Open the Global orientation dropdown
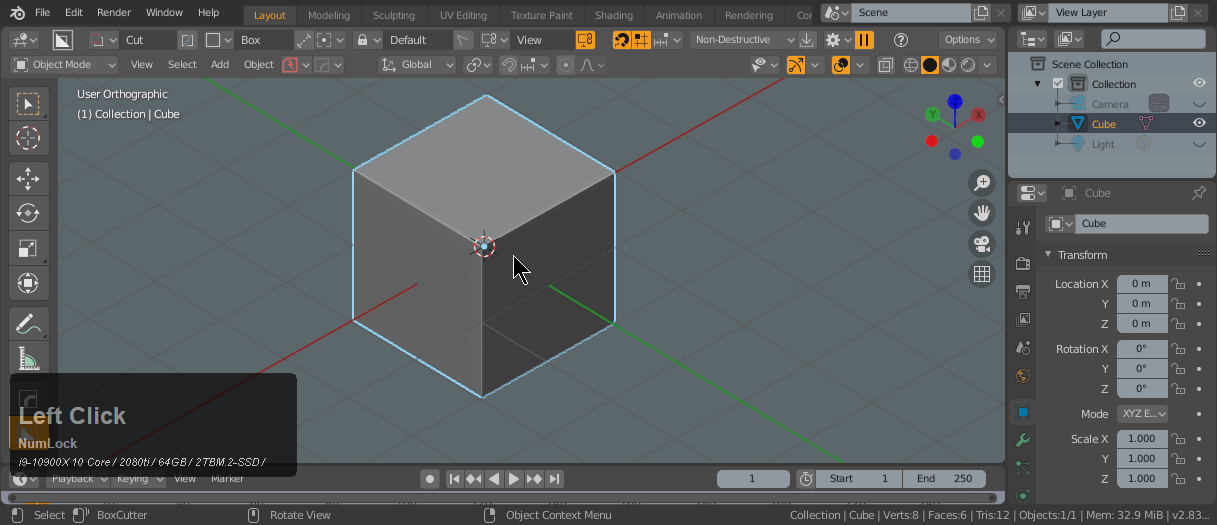Viewport: 1217px width, 525px height. (x=417, y=64)
